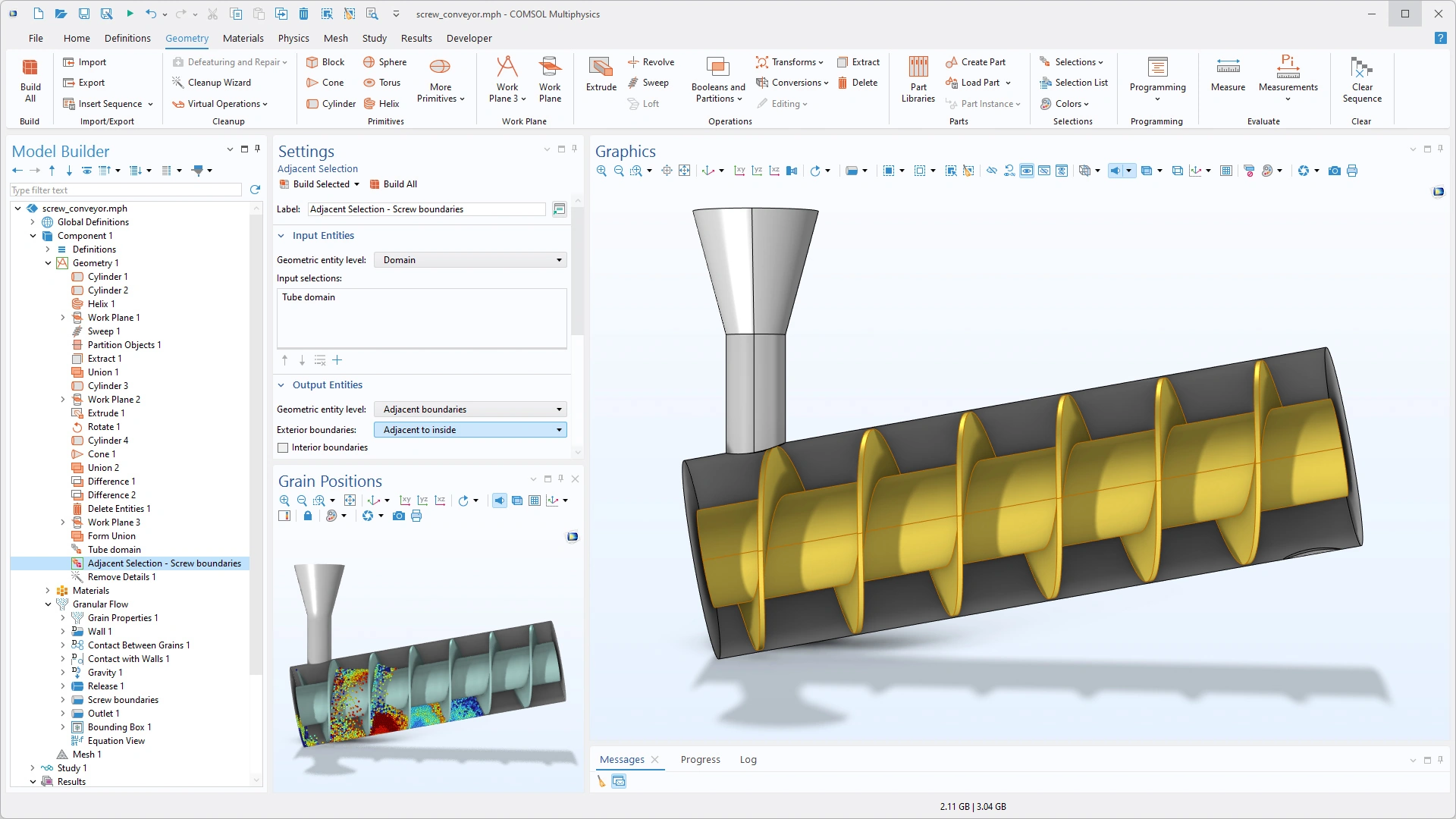Enable the Interior boundaries checkbox
Screen dimensions: 1456x819
click(x=284, y=447)
